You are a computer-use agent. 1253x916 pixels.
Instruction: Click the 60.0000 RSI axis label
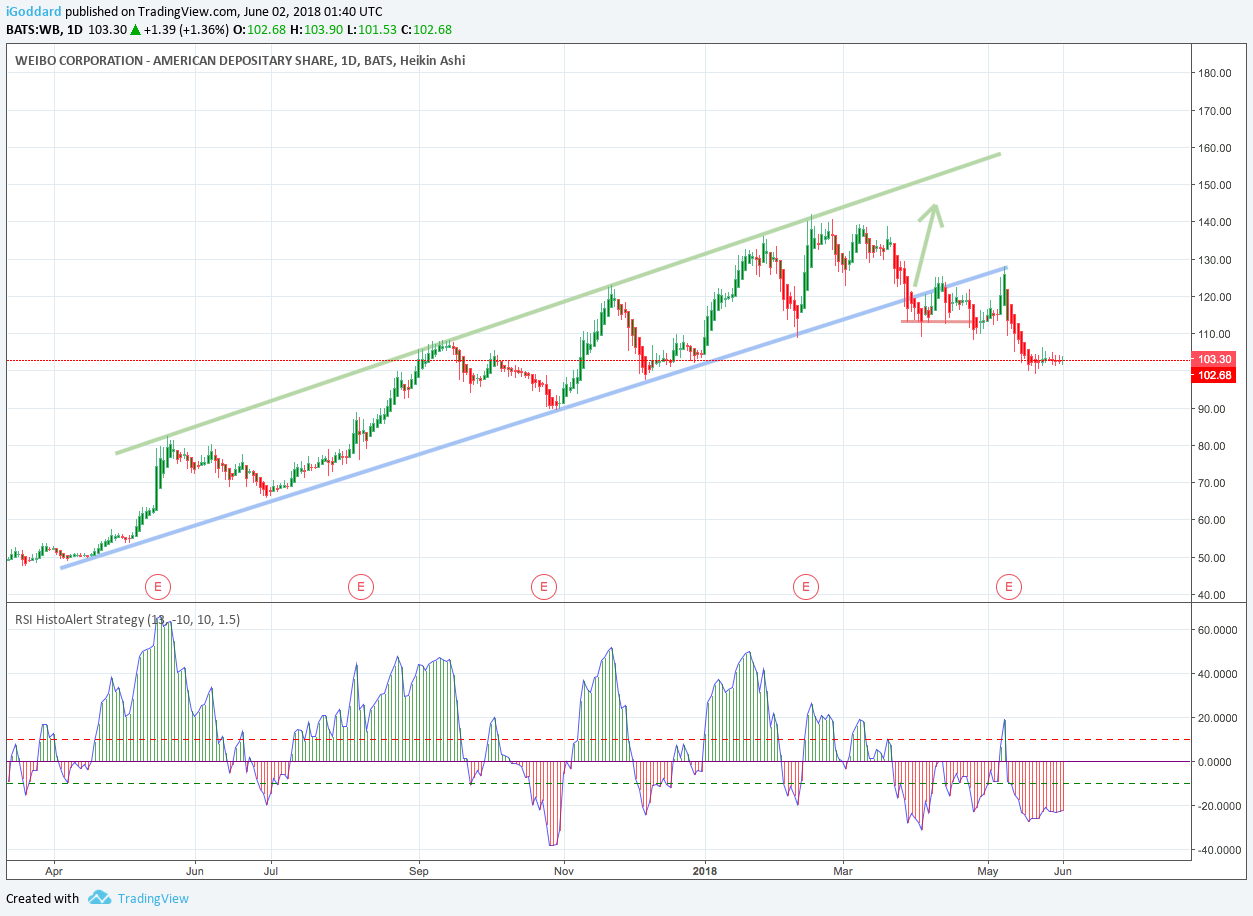click(x=1219, y=630)
